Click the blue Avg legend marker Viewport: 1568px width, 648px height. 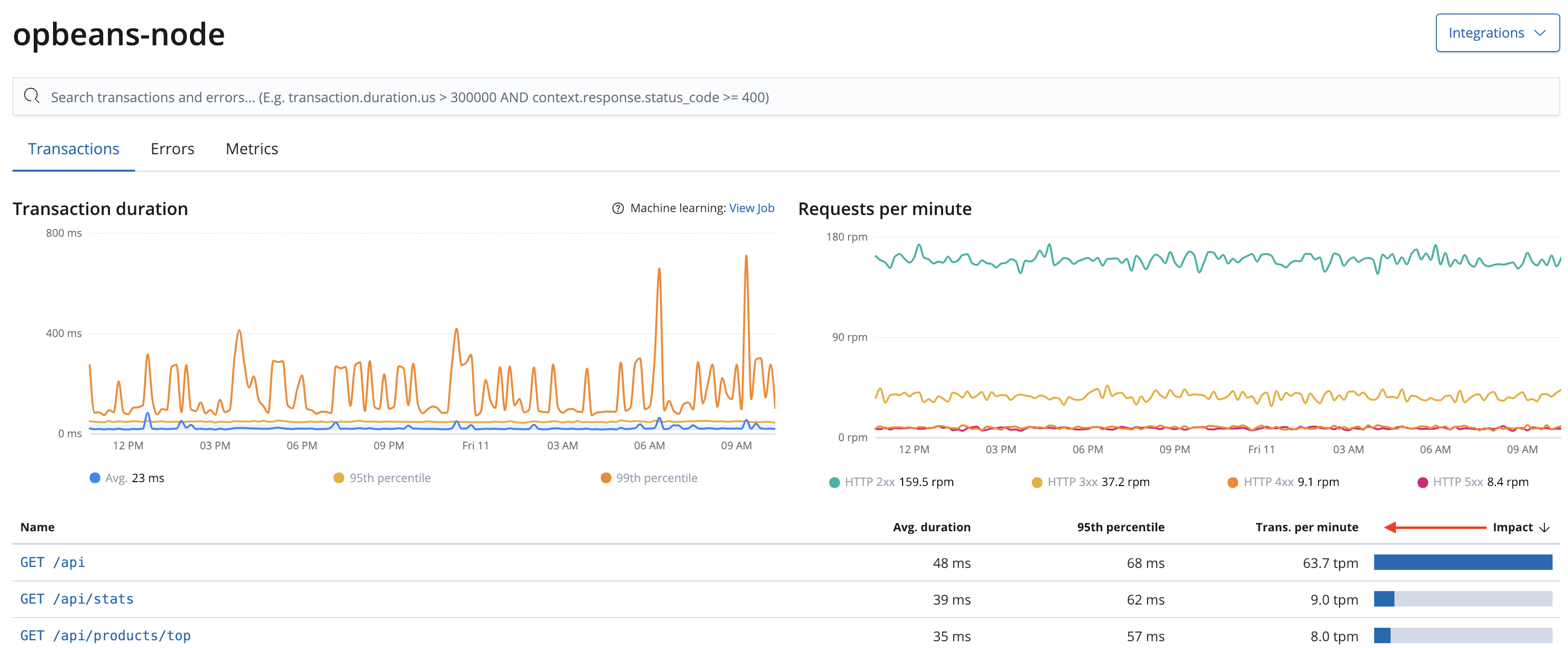(95, 478)
